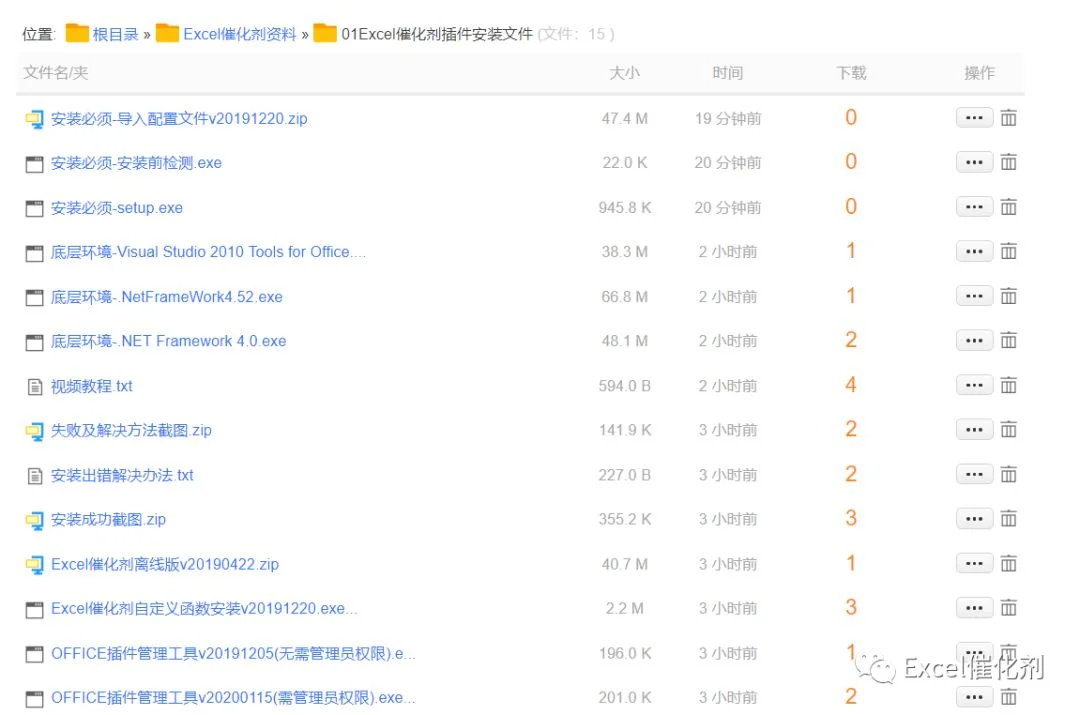Click the Excel催化剂资料 folder icon in breadcrumb
Image resolution: width=1080 pixels, height=715 pixels.
coord(167,33)
